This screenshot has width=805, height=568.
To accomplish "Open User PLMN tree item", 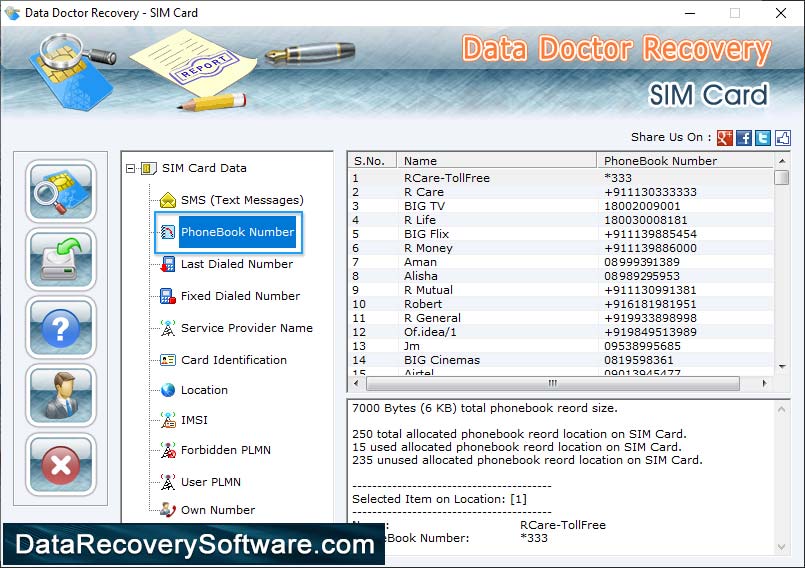I will 210,482.
